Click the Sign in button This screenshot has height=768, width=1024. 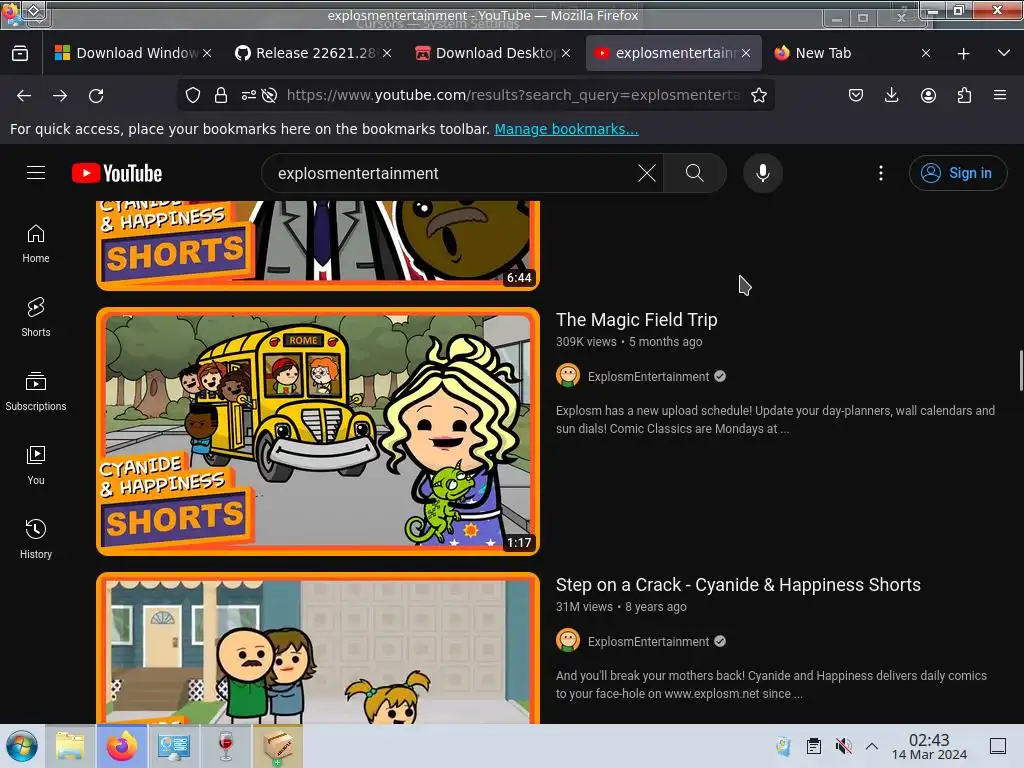(957, 173)
